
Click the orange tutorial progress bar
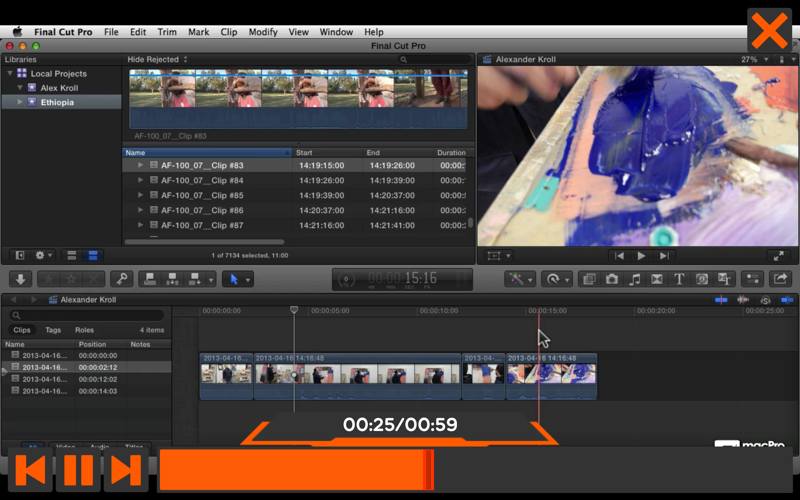click(x=476, y=470)
